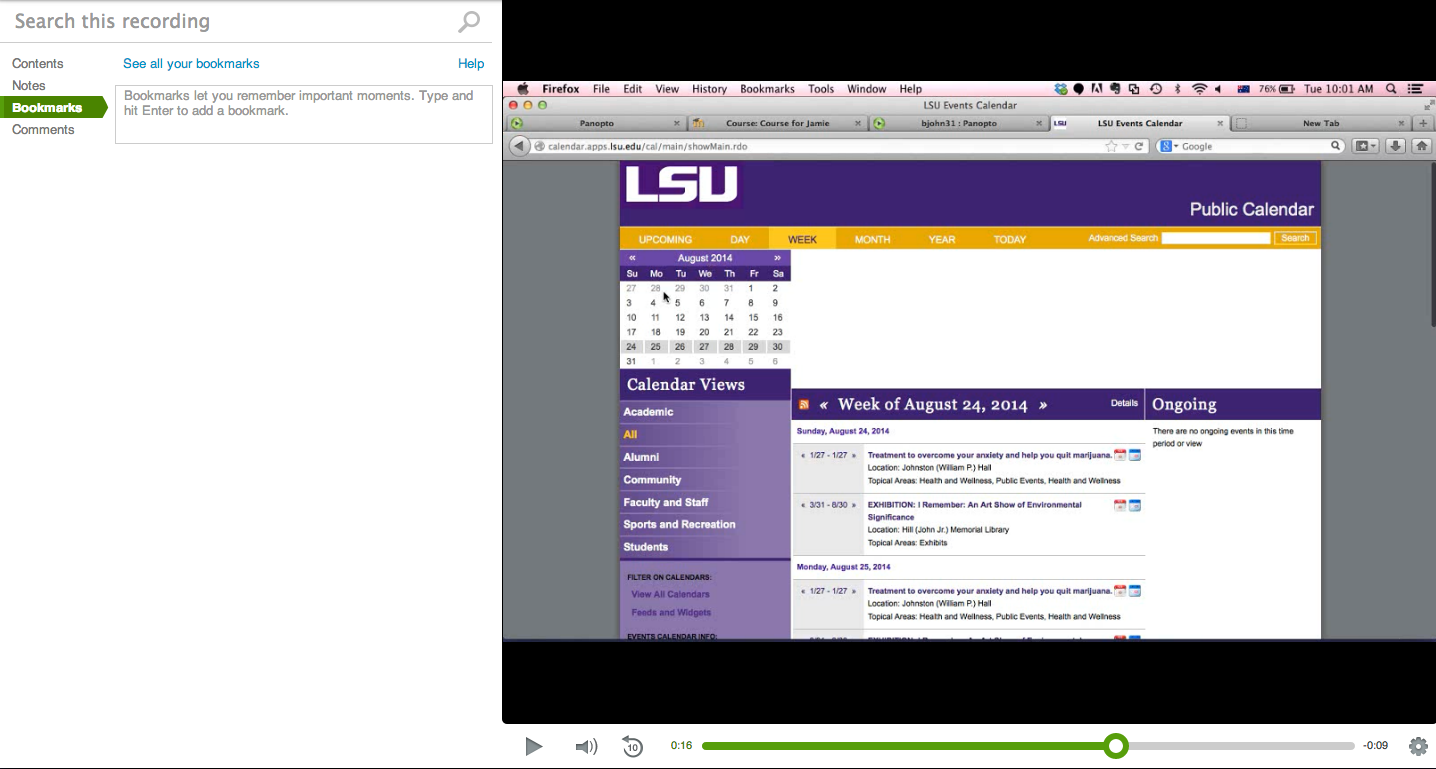Open the Advanced Search link

(1123, 238)
